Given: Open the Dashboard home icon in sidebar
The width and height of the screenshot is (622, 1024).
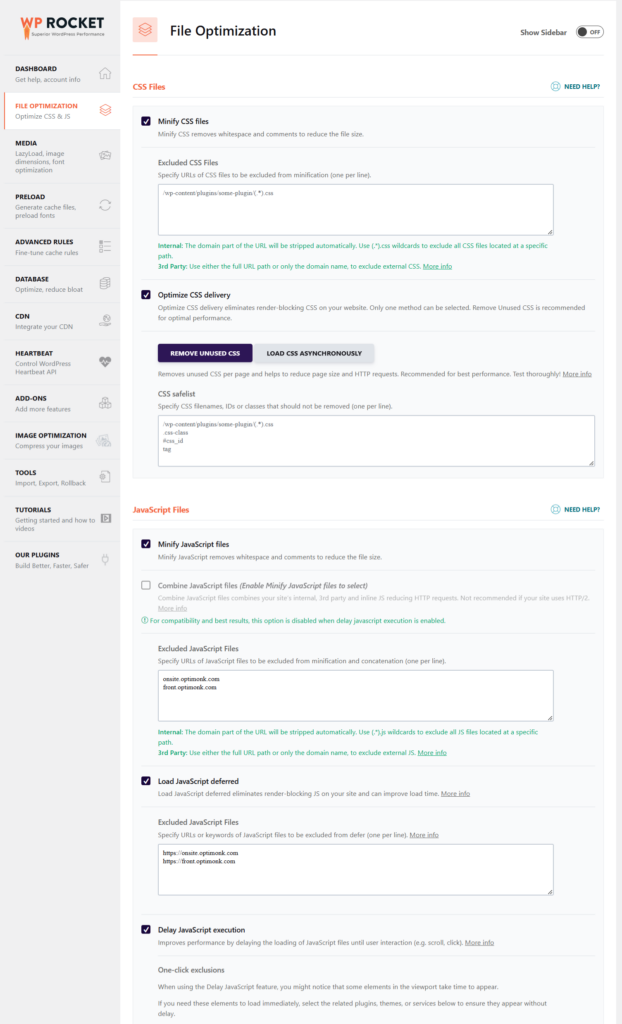Looking at the screenshot, I should point(103,73).
